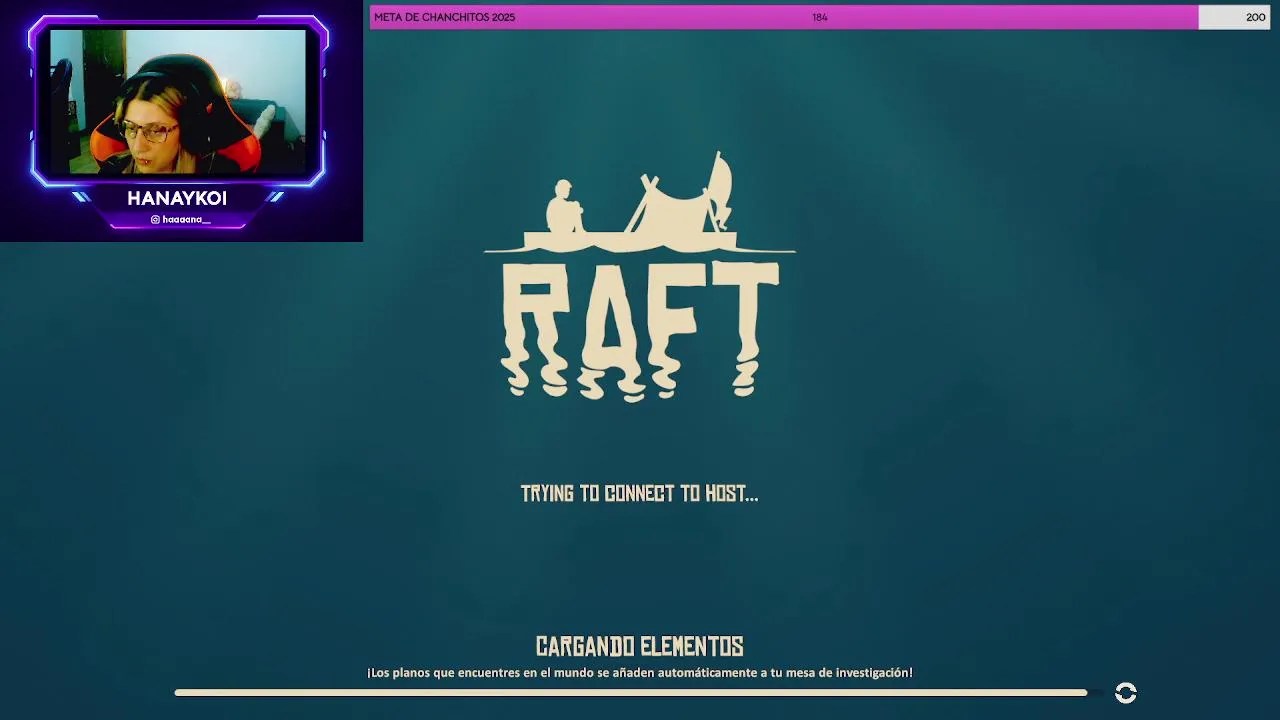Click the Meta de Chanchitos 2025 goal bar
The height and width of the screenshot is (720, 1280).
(820, 17)
